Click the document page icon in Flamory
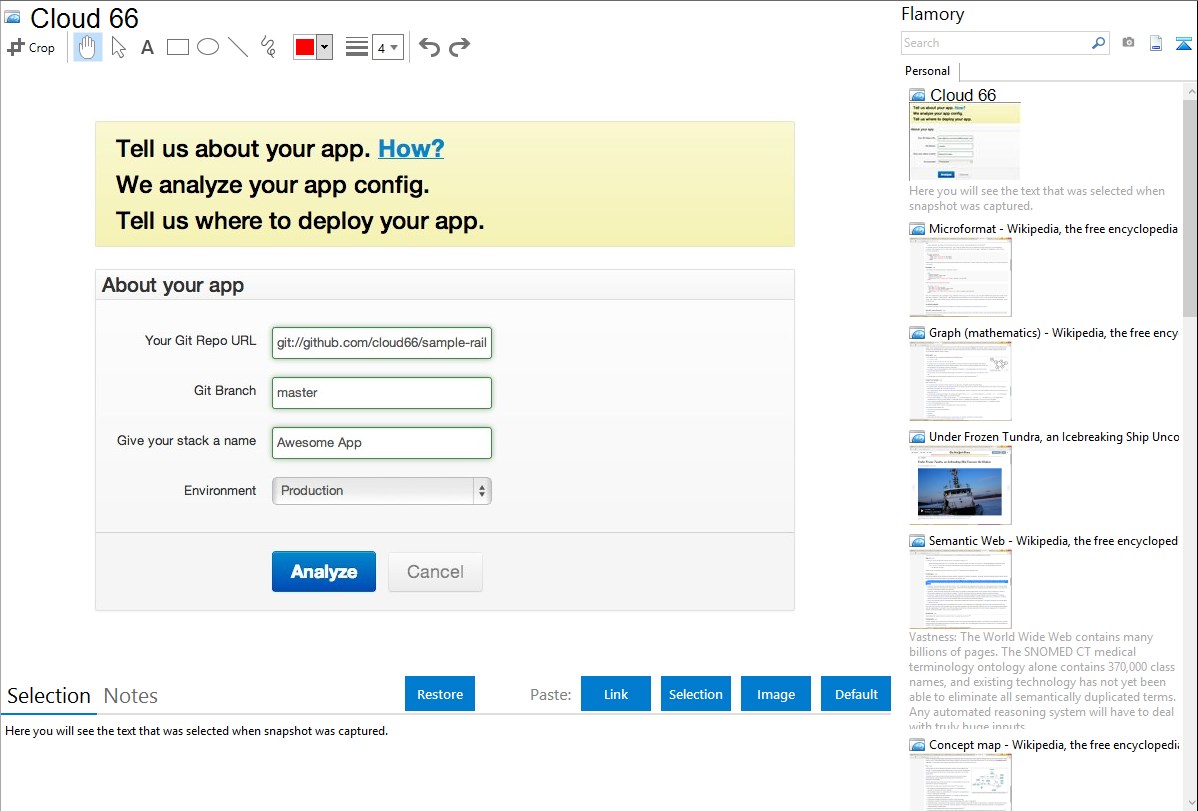 click(x=1156, y=43)
